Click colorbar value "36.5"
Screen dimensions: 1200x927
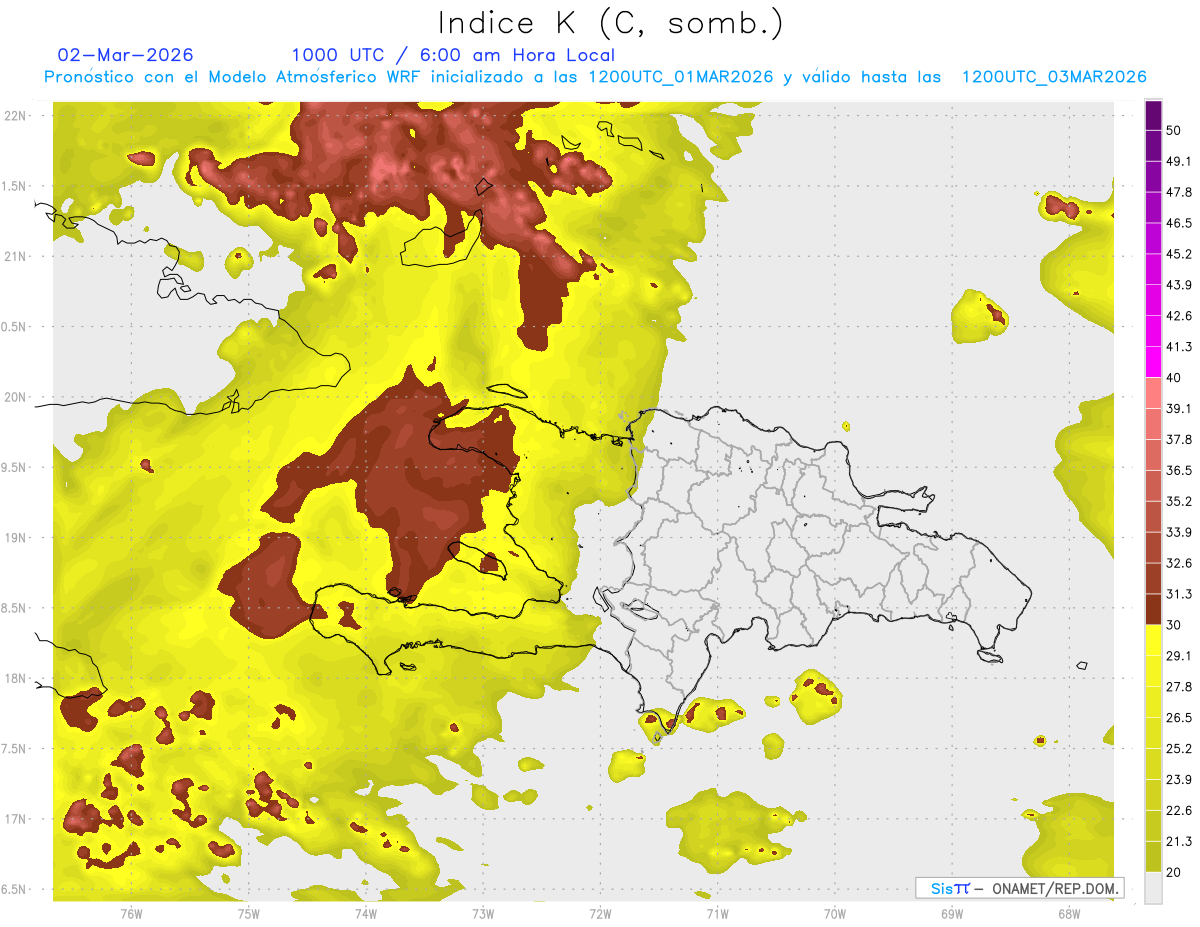click(x=1179, y=470)
